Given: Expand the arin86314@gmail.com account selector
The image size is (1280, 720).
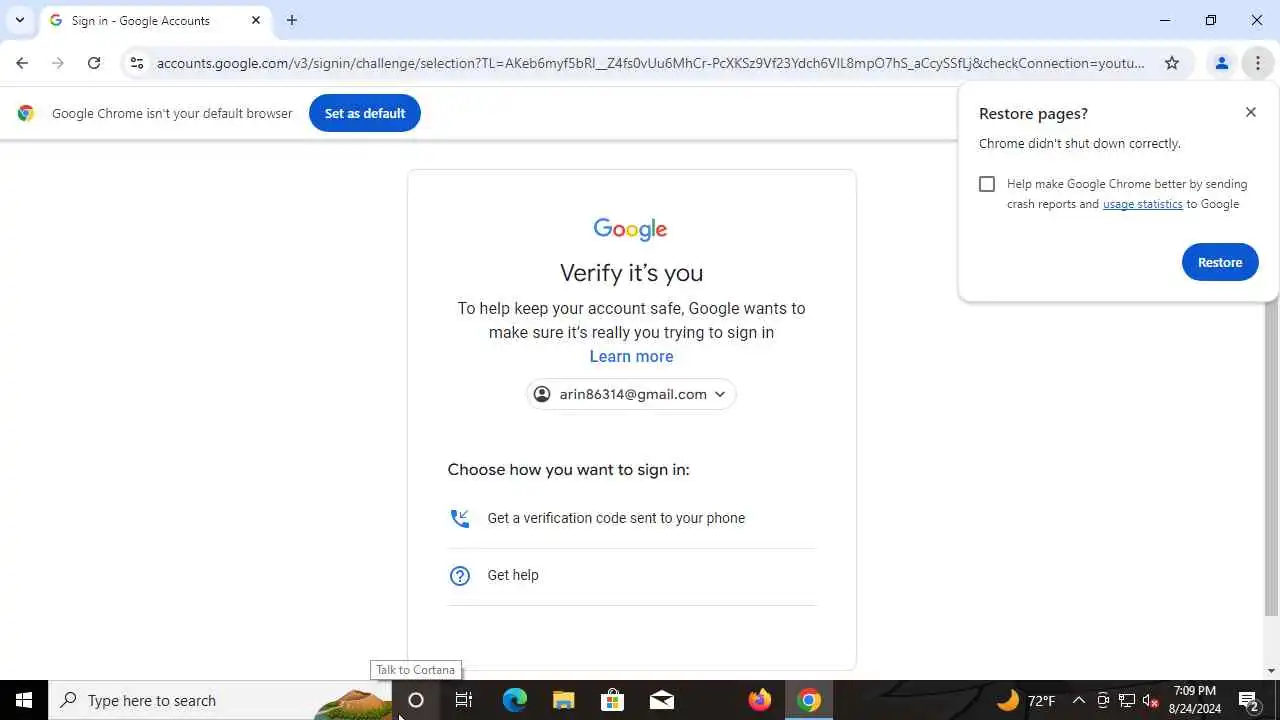Looking at the screenshot, I should (x=631, y=394).
